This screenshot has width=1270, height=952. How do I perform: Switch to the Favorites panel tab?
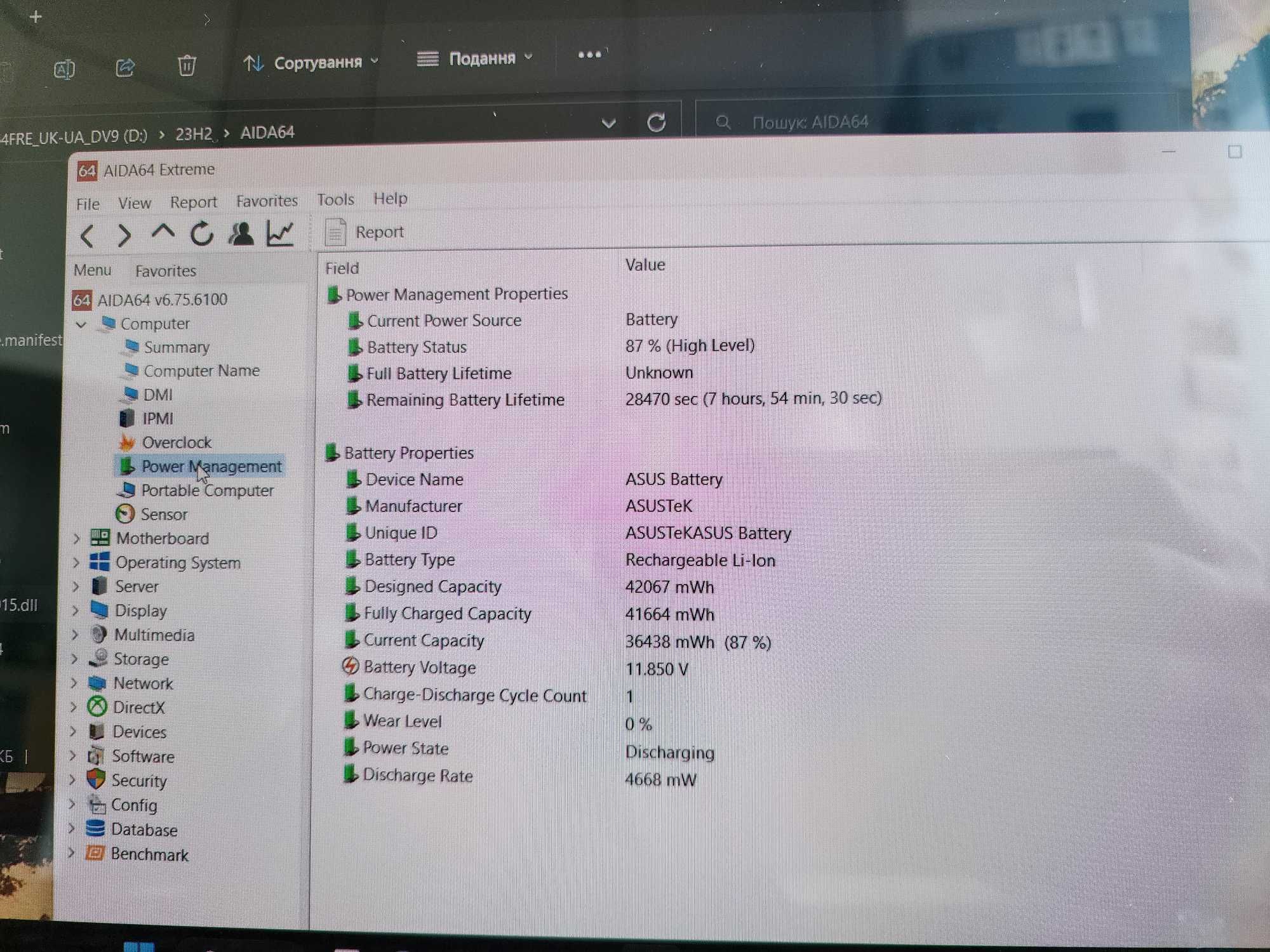pyautogui.click(x=166, y=271)
